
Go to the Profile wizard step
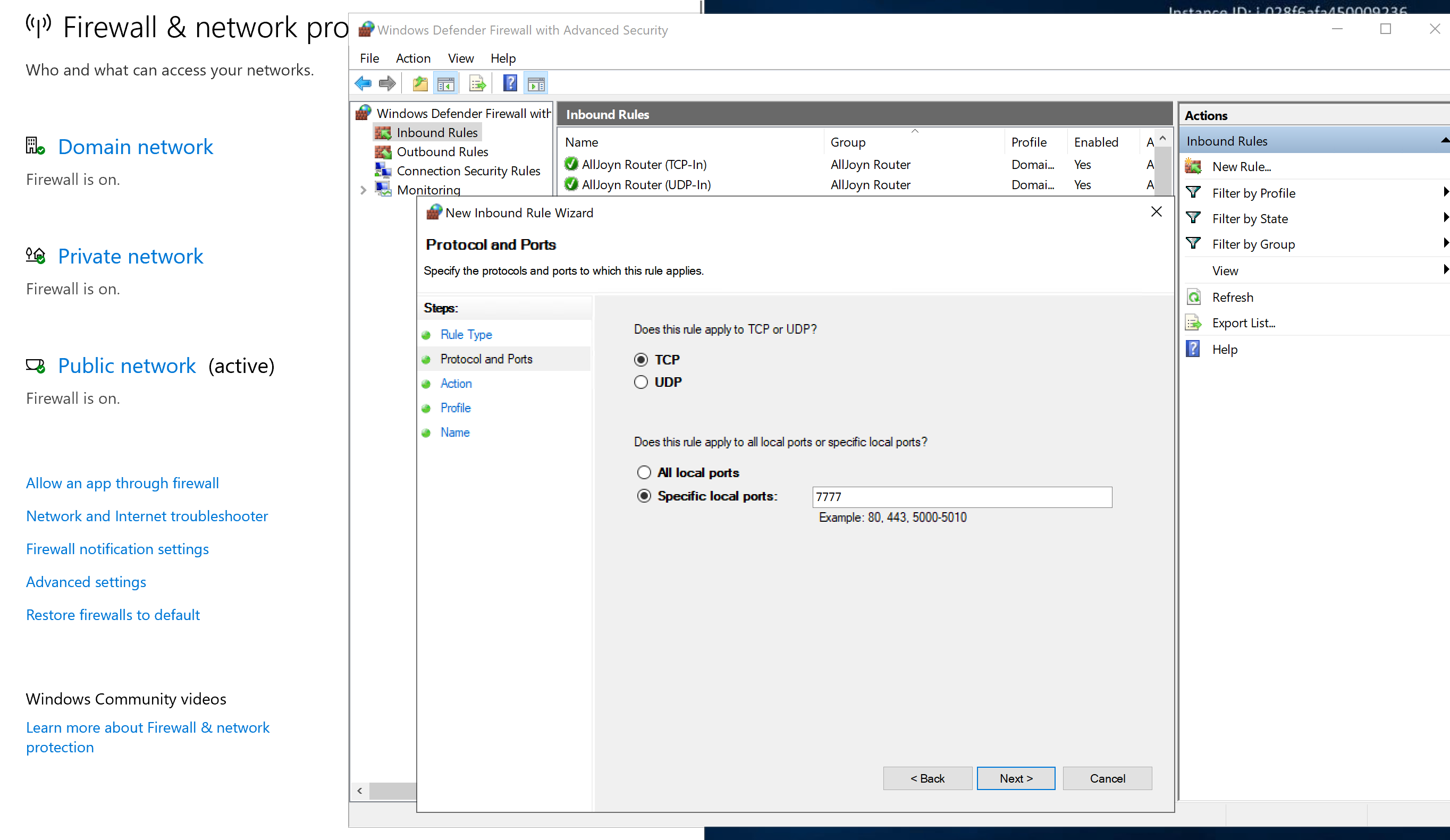click(x=455, y=409)
